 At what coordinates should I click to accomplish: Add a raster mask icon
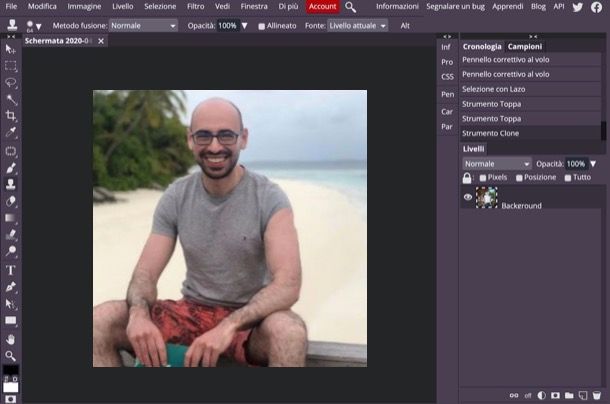coord(555,395)
